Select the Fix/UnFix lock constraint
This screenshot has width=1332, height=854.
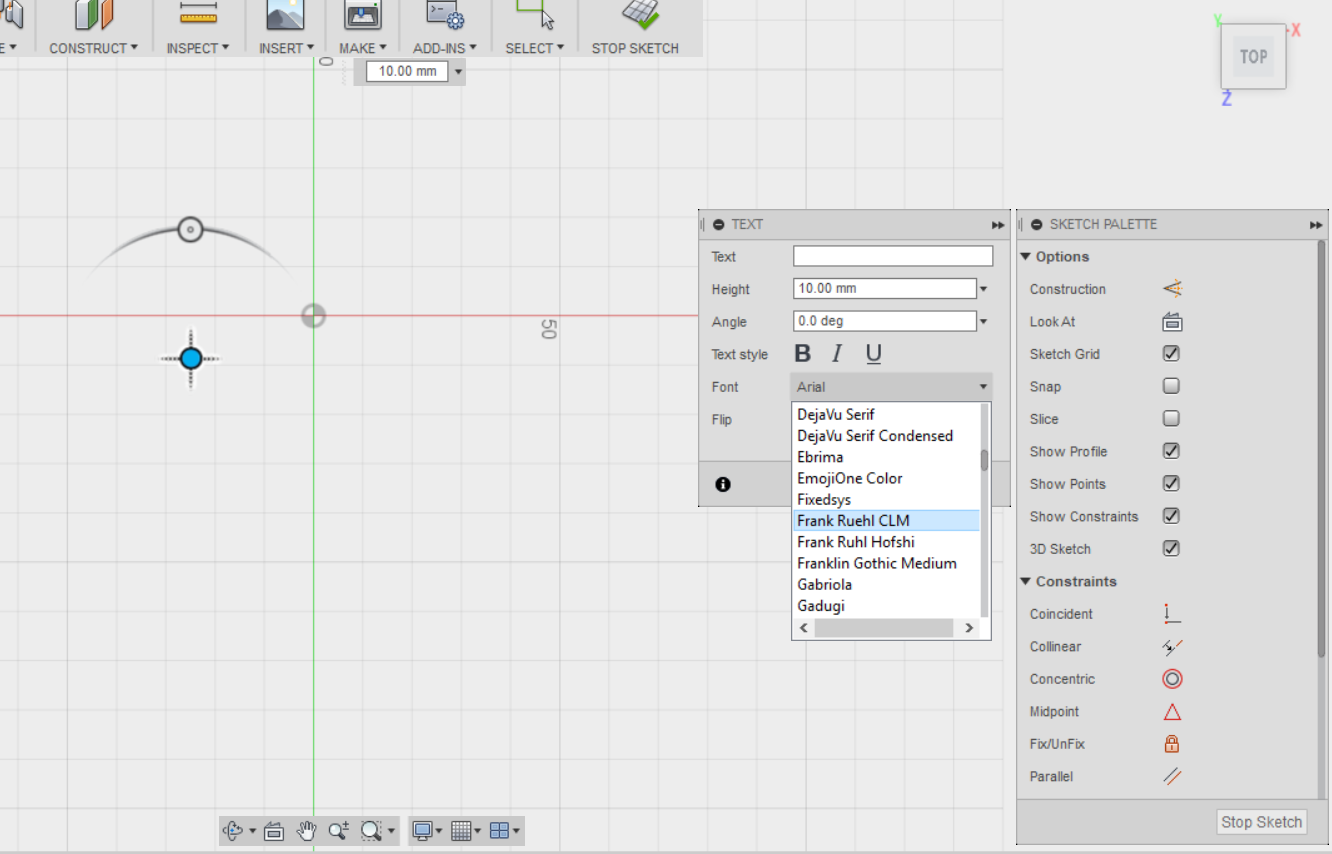point(1172,744)
